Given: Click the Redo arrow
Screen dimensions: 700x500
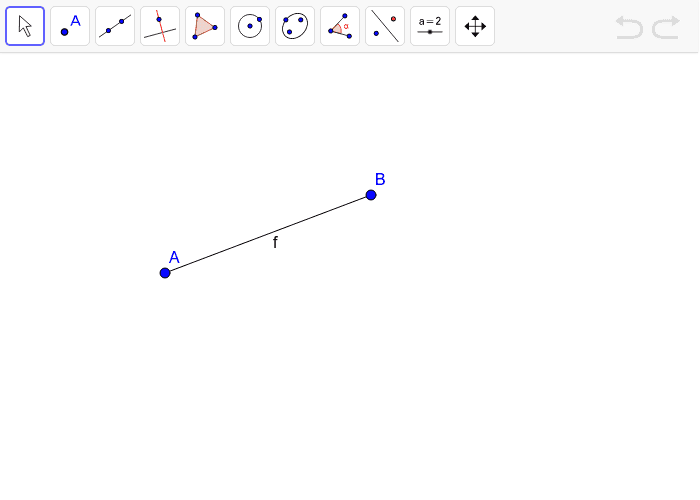Looking at the screenshot, I should (666, 27).
